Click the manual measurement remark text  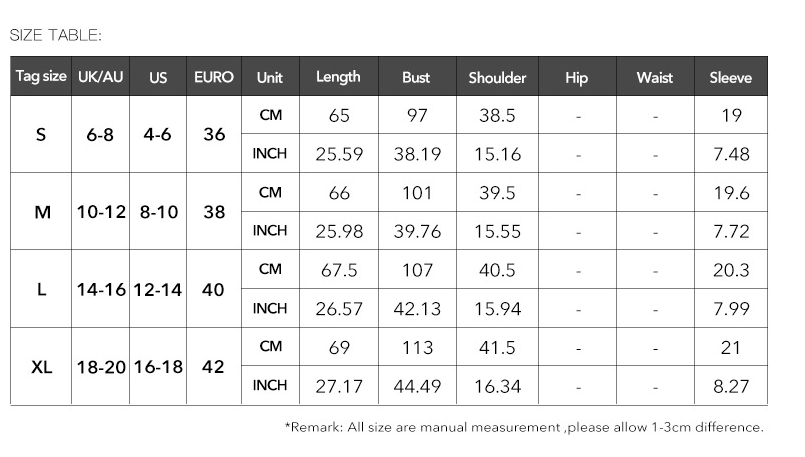pos(525,427)
